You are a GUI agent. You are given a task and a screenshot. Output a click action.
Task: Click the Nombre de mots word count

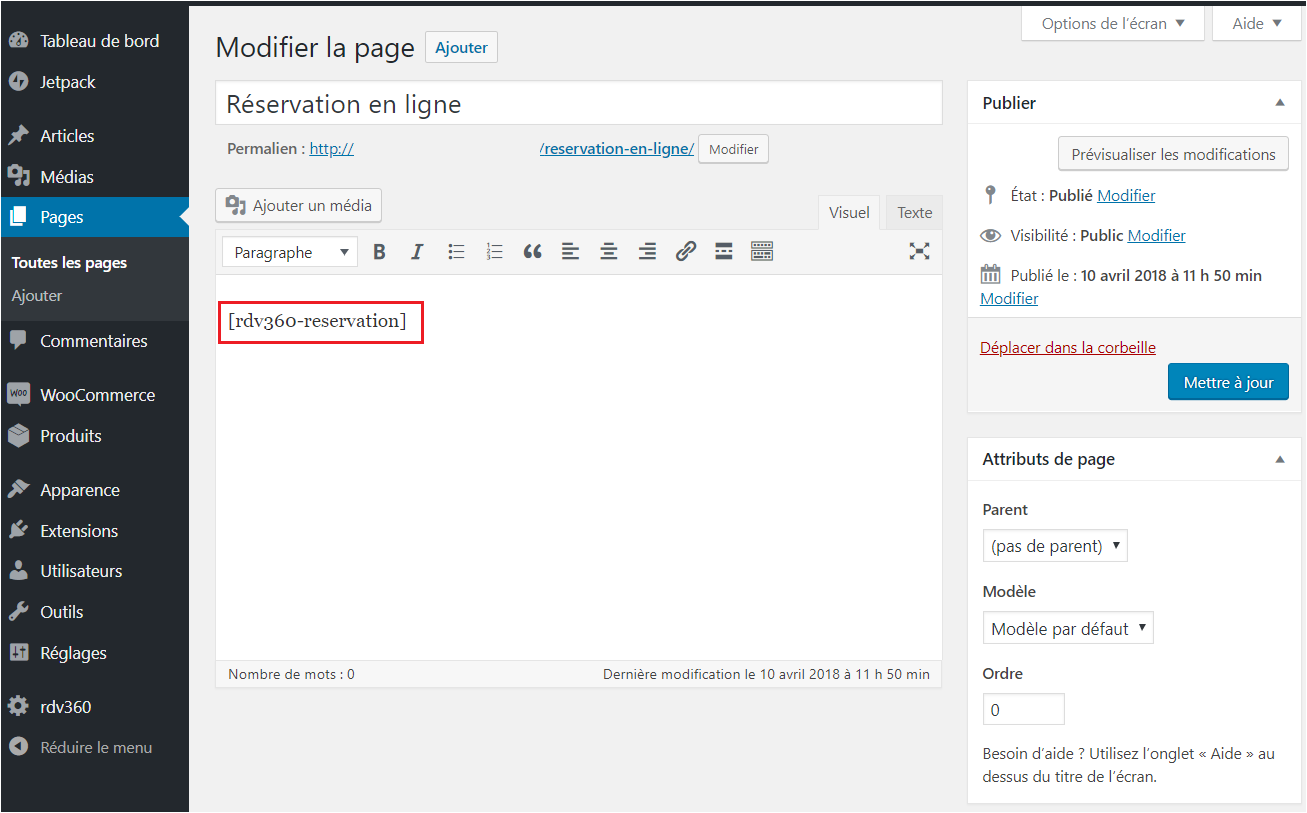pyautogui.click(x=291, y=674)
